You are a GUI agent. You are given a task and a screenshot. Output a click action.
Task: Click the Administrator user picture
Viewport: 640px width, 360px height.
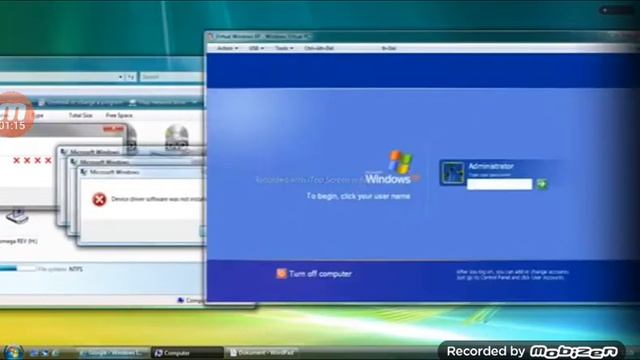(453, 173)
